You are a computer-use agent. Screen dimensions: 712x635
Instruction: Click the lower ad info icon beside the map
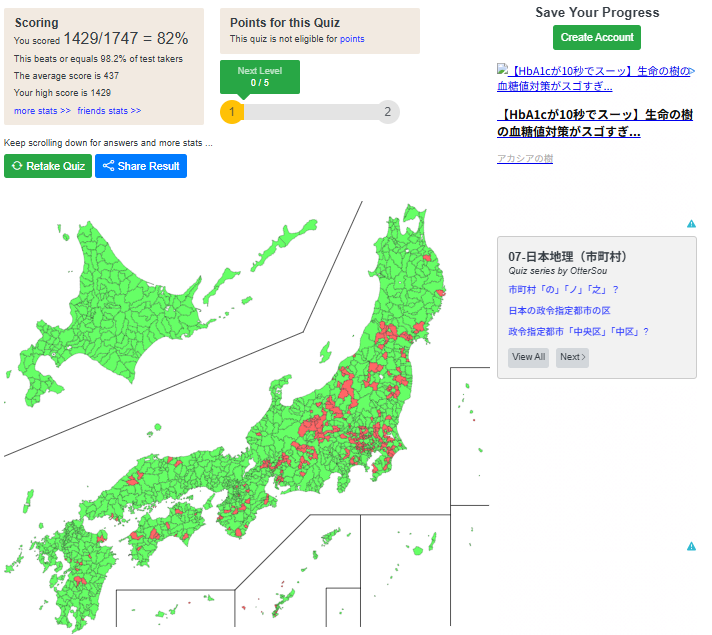(x=691, y=546)
